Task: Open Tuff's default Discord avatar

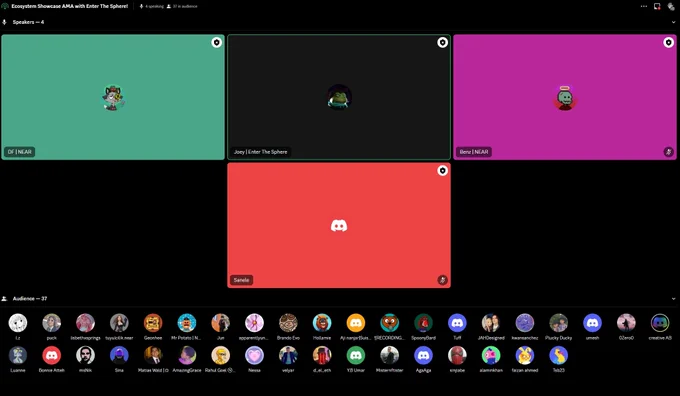Action: 457,323
